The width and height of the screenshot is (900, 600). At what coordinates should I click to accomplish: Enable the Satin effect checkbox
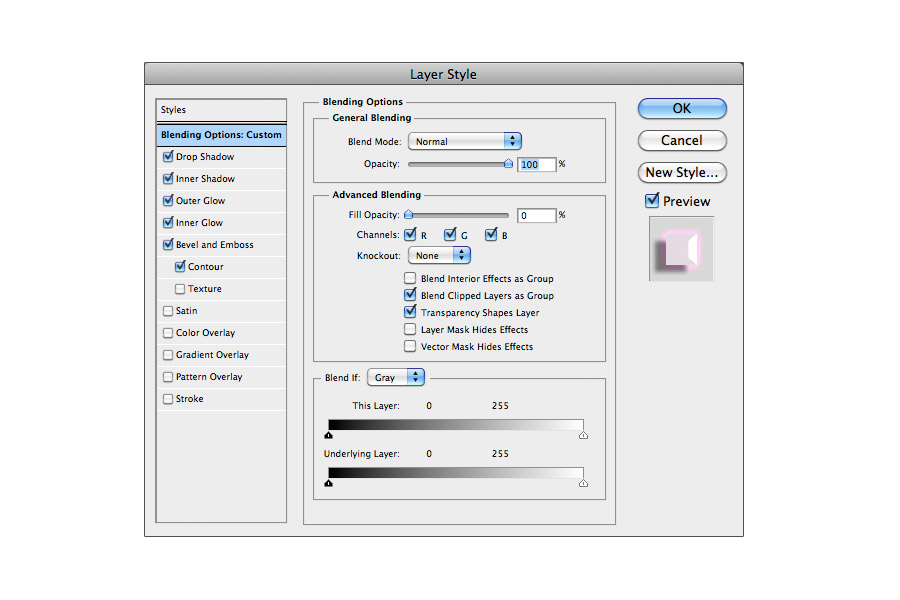coord(168,311)
